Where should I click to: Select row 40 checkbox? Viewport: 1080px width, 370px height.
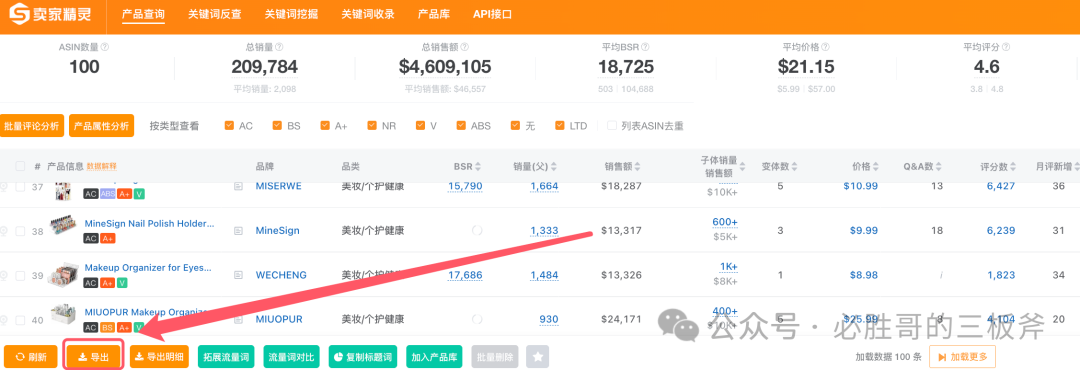20,320
